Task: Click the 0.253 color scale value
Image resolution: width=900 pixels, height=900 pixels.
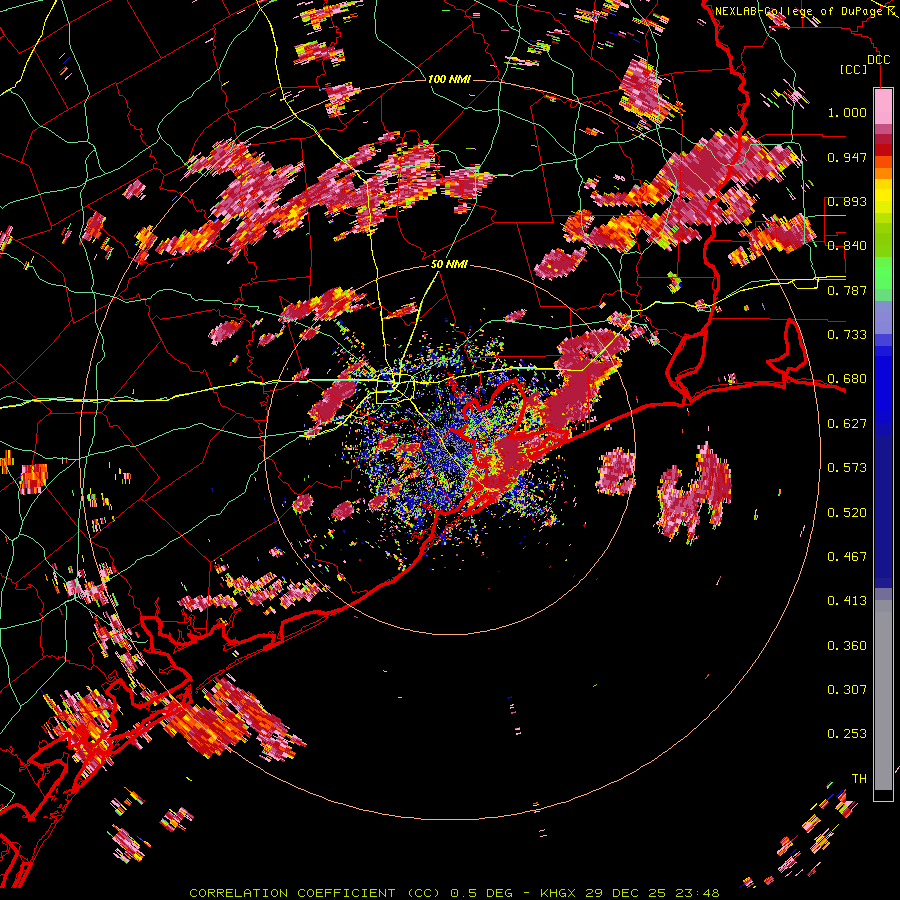Action: (x=847, y=734)
